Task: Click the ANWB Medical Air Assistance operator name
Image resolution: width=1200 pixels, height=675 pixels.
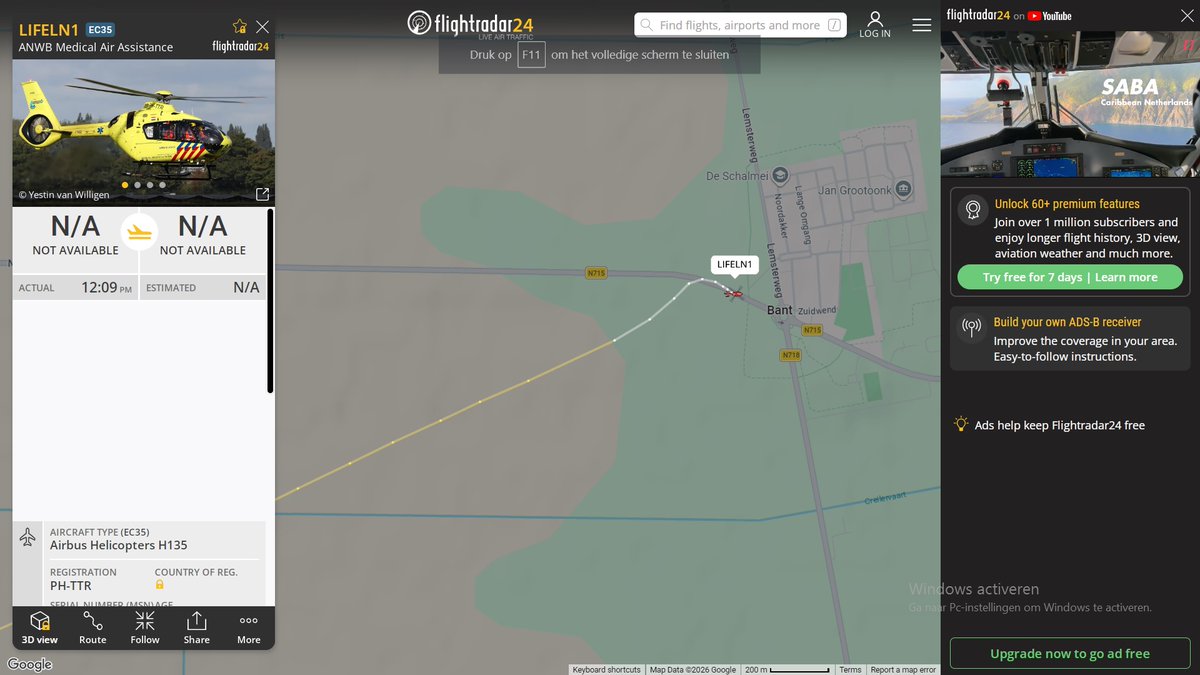Action: [96, 47]
